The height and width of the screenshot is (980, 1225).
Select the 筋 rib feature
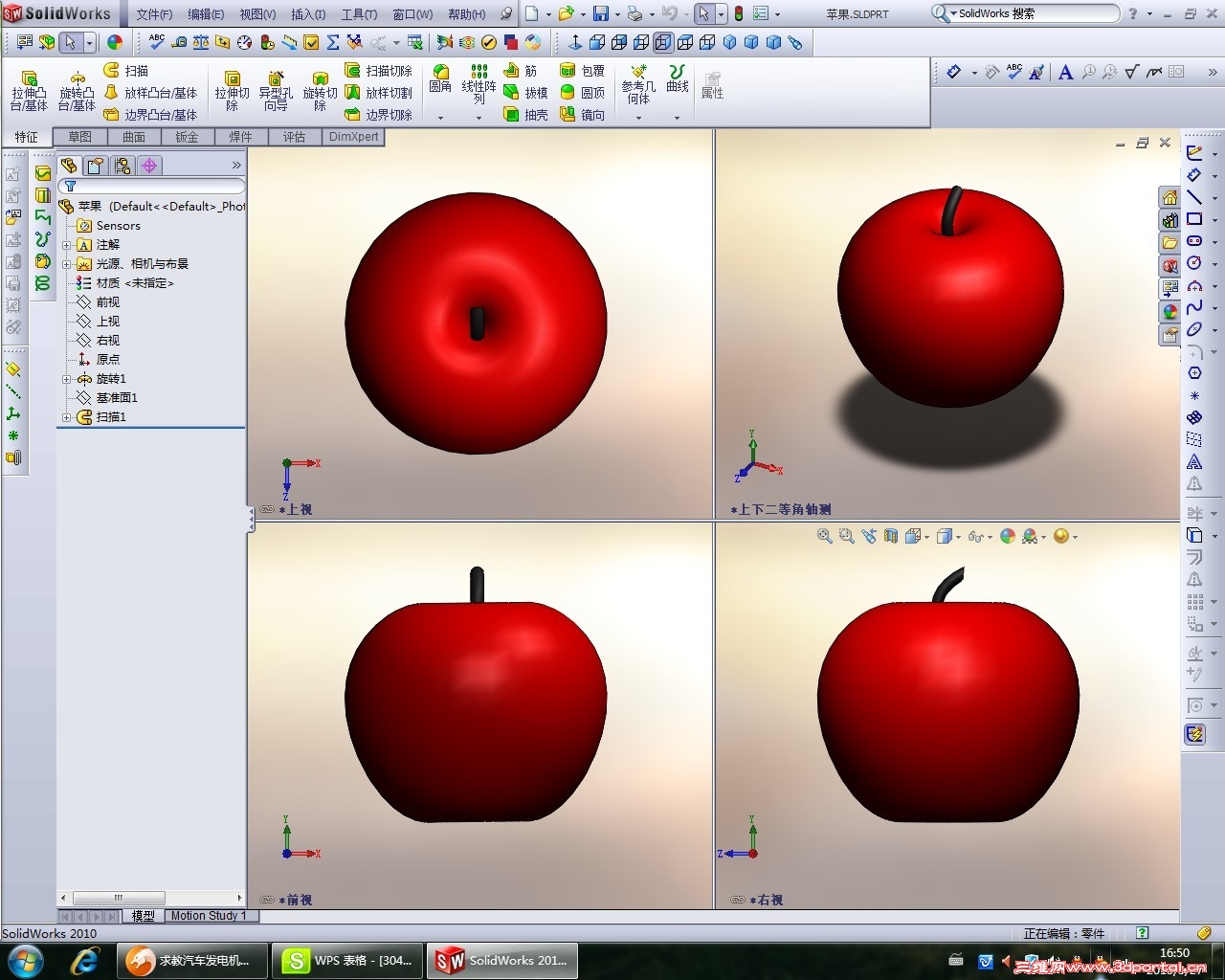click(520, 71)
